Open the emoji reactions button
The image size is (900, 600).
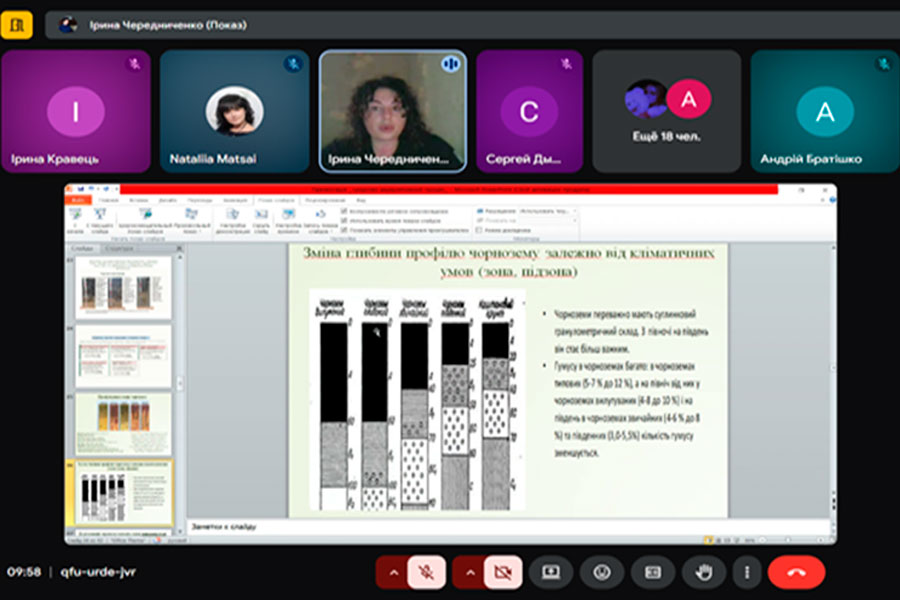pos(602,572)
